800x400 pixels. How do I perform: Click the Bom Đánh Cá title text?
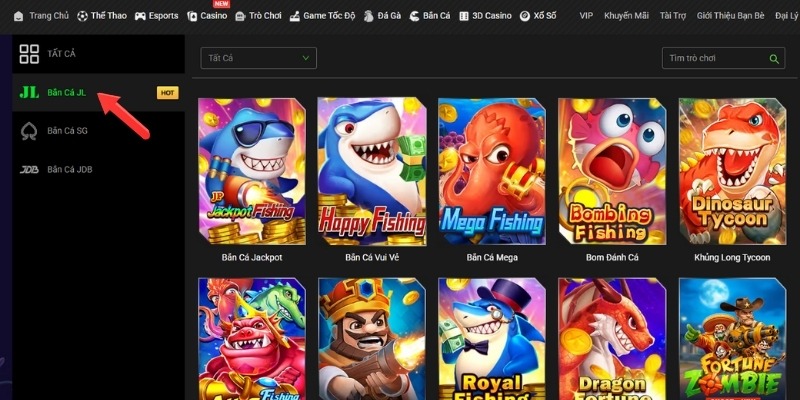pyautogui.click(x=612, y=258)
